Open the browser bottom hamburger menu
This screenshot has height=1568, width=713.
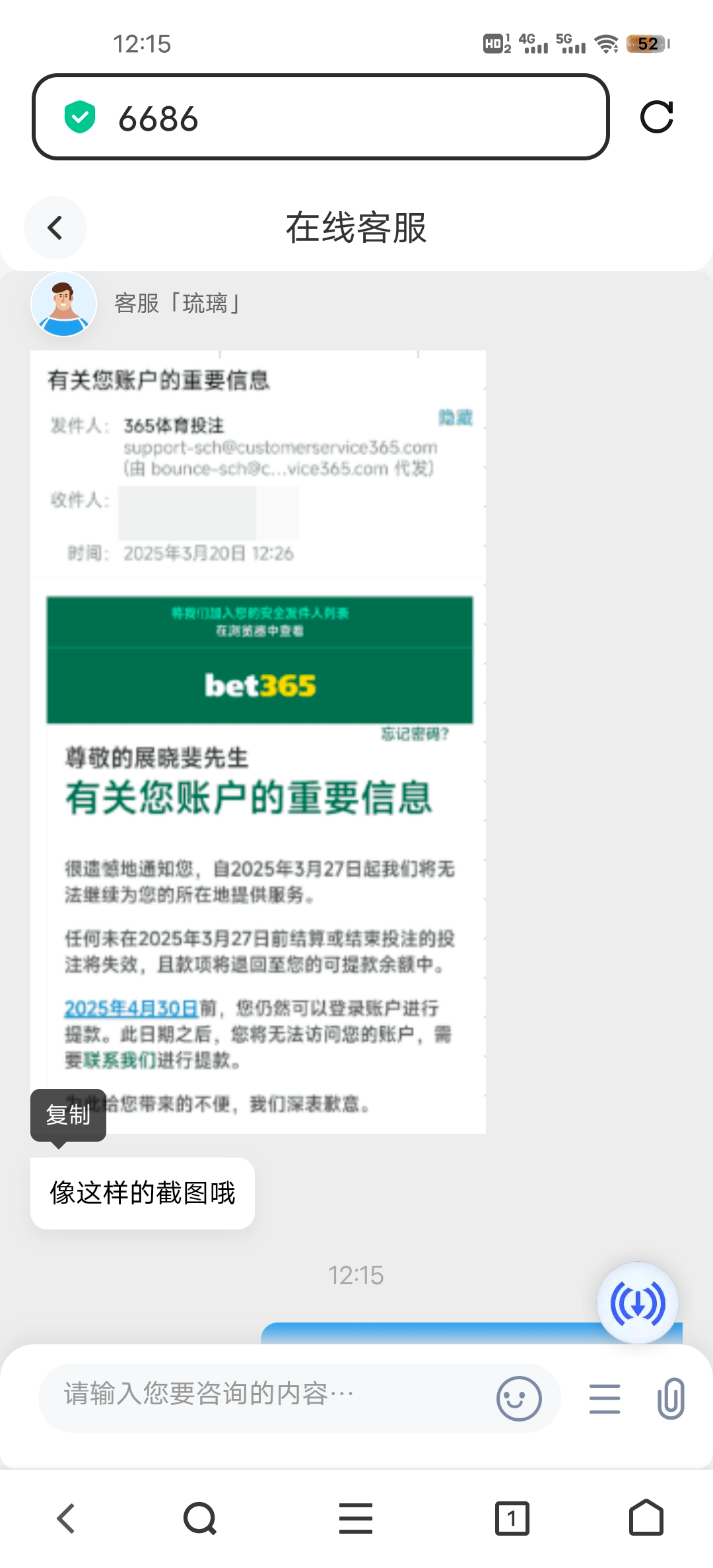tap(356, 1519)
